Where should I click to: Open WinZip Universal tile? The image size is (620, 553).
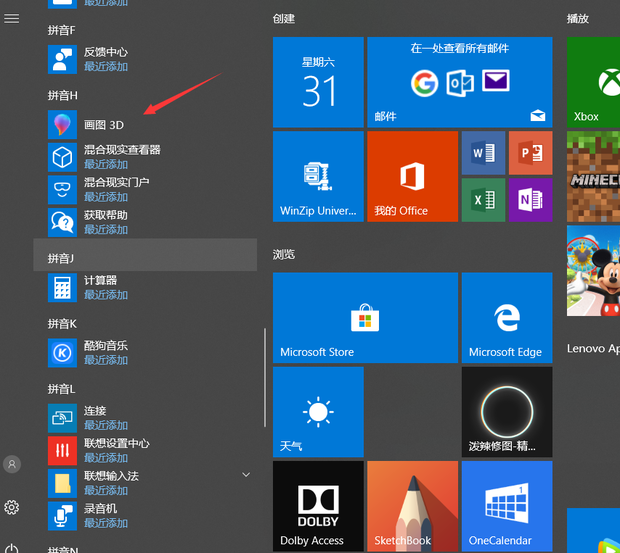(x=318, y=176)
